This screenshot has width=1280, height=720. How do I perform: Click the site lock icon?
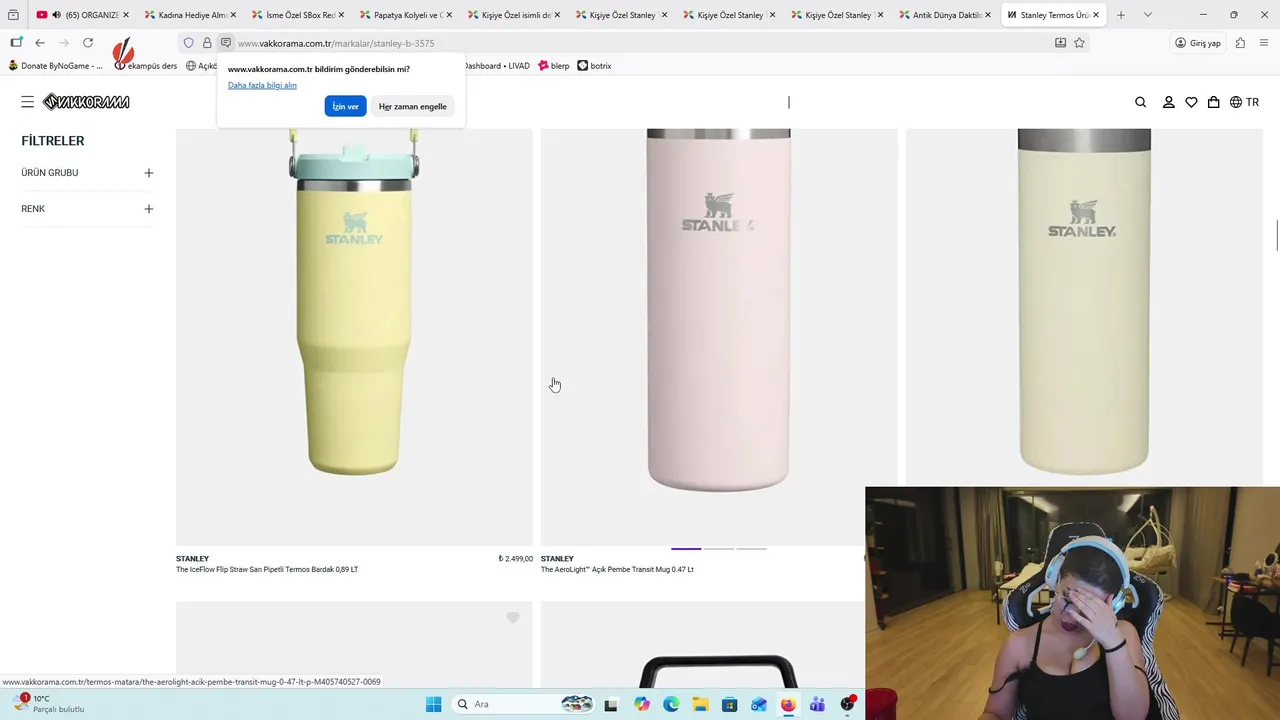click(207, 43)
